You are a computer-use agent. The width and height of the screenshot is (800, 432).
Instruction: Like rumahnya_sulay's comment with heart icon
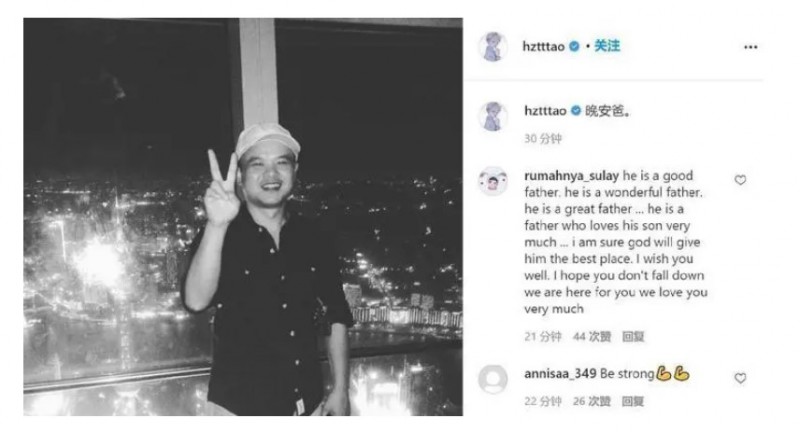[740, 180]
